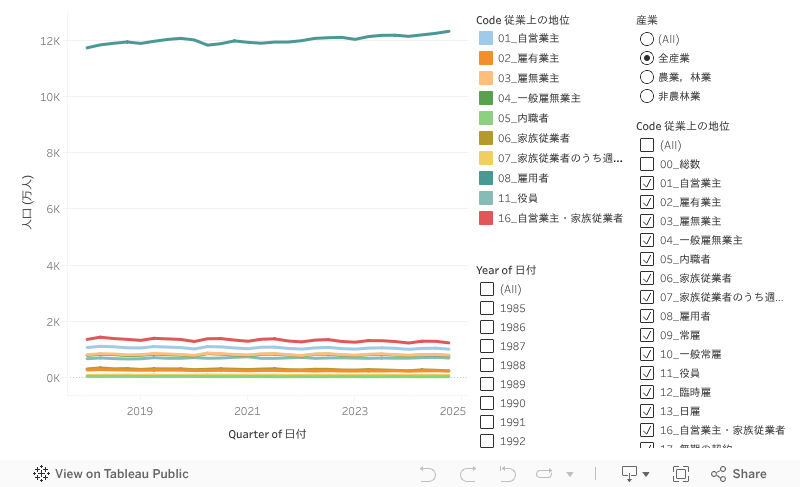Check the 00_総数 filter checkbox

(x=647, y=164)
